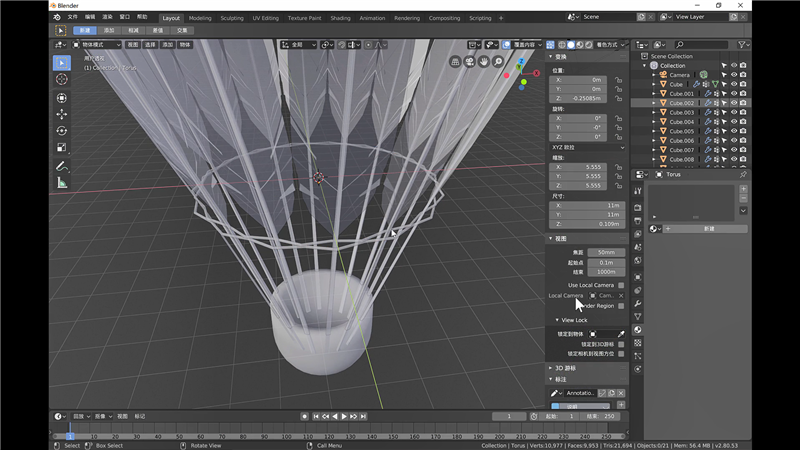
Task: Open the XYZ Euler rotation mode dropdown
Action: coord(587,147)
